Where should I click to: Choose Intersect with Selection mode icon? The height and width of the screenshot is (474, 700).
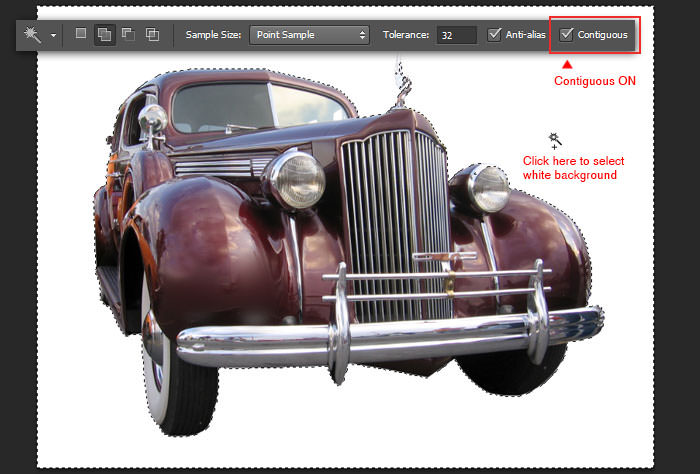click(152, 34)
